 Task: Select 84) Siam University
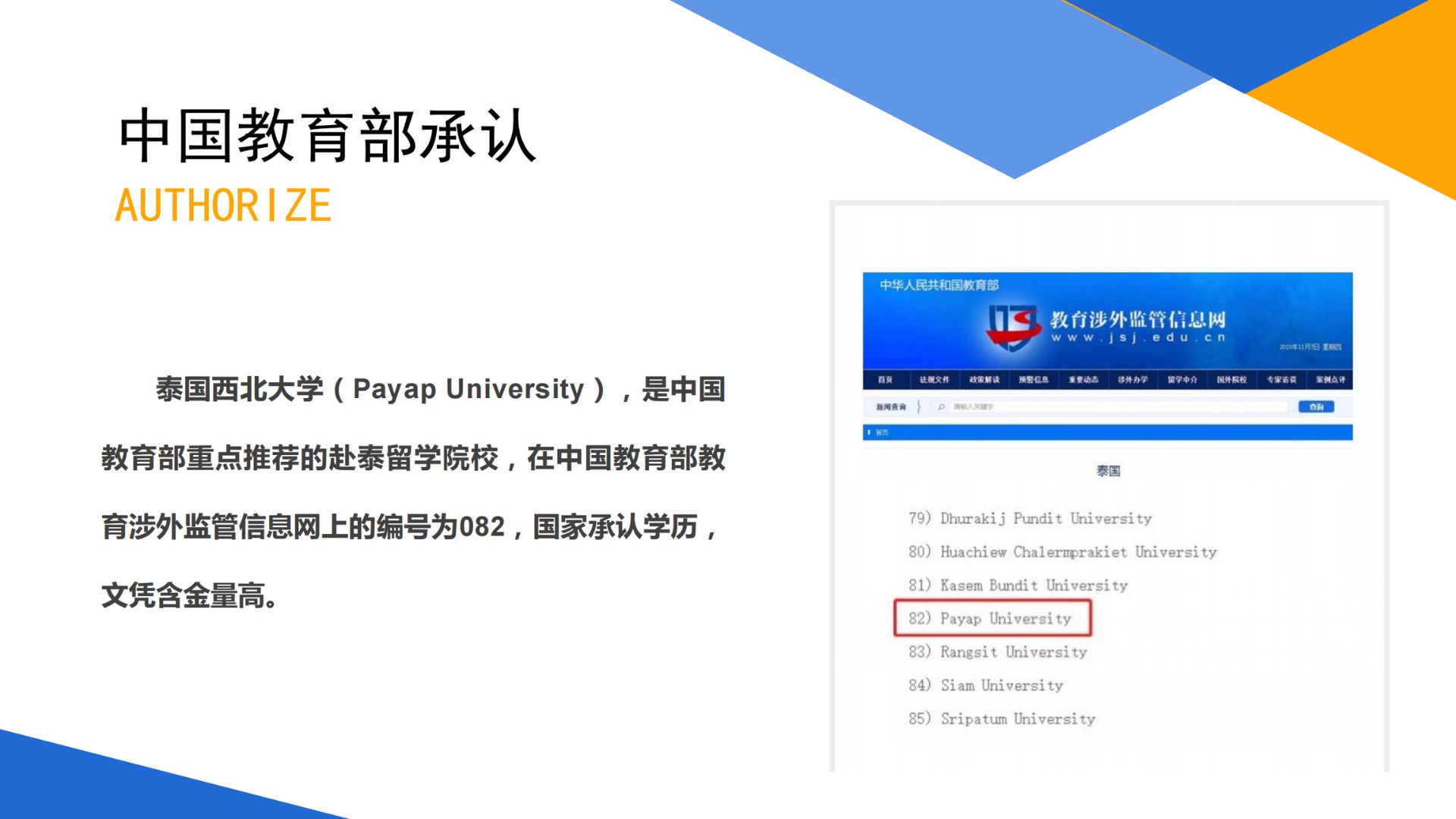pyautogui.click(x=985, y=686)
